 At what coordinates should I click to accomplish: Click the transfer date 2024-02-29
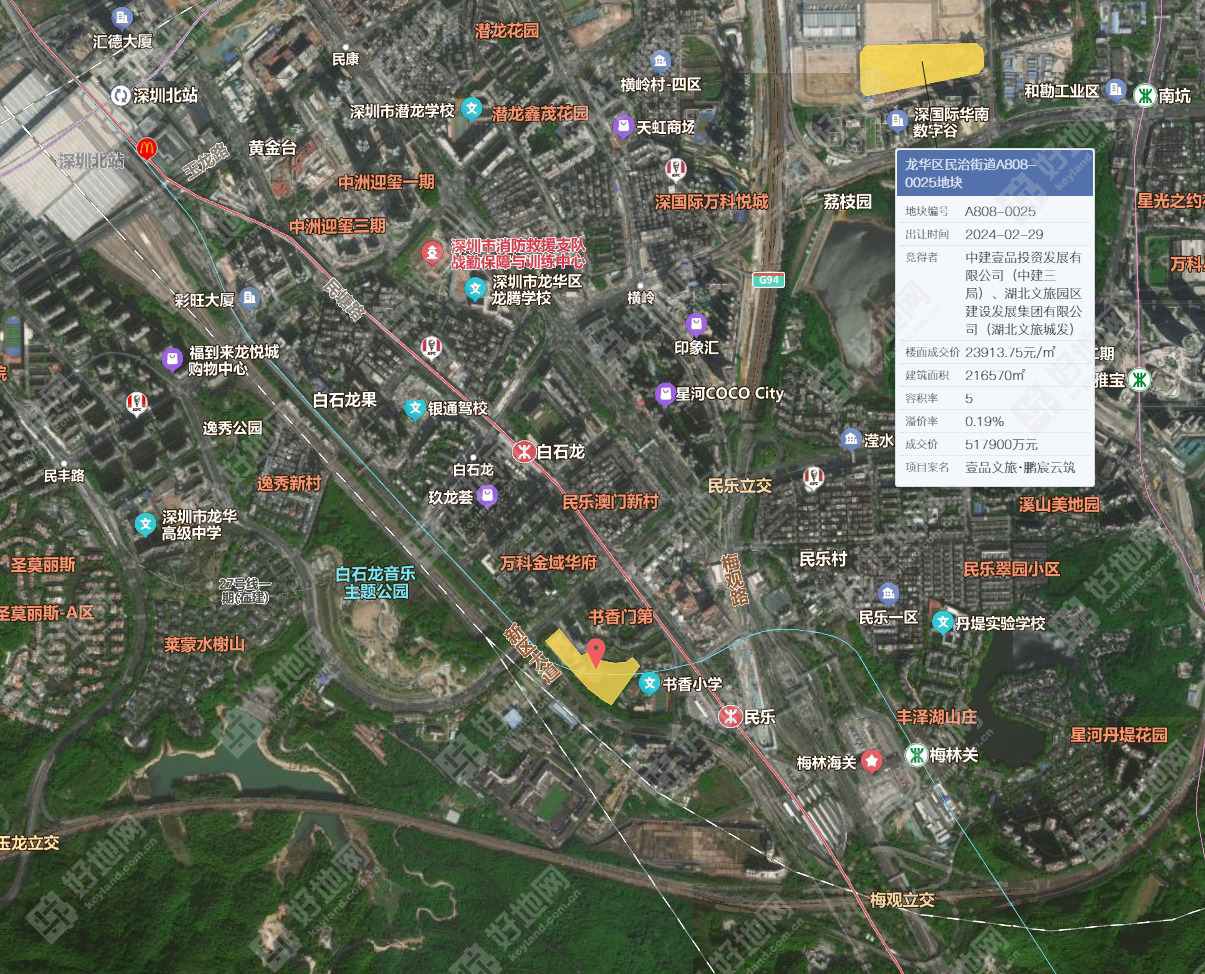(1004, 234)
